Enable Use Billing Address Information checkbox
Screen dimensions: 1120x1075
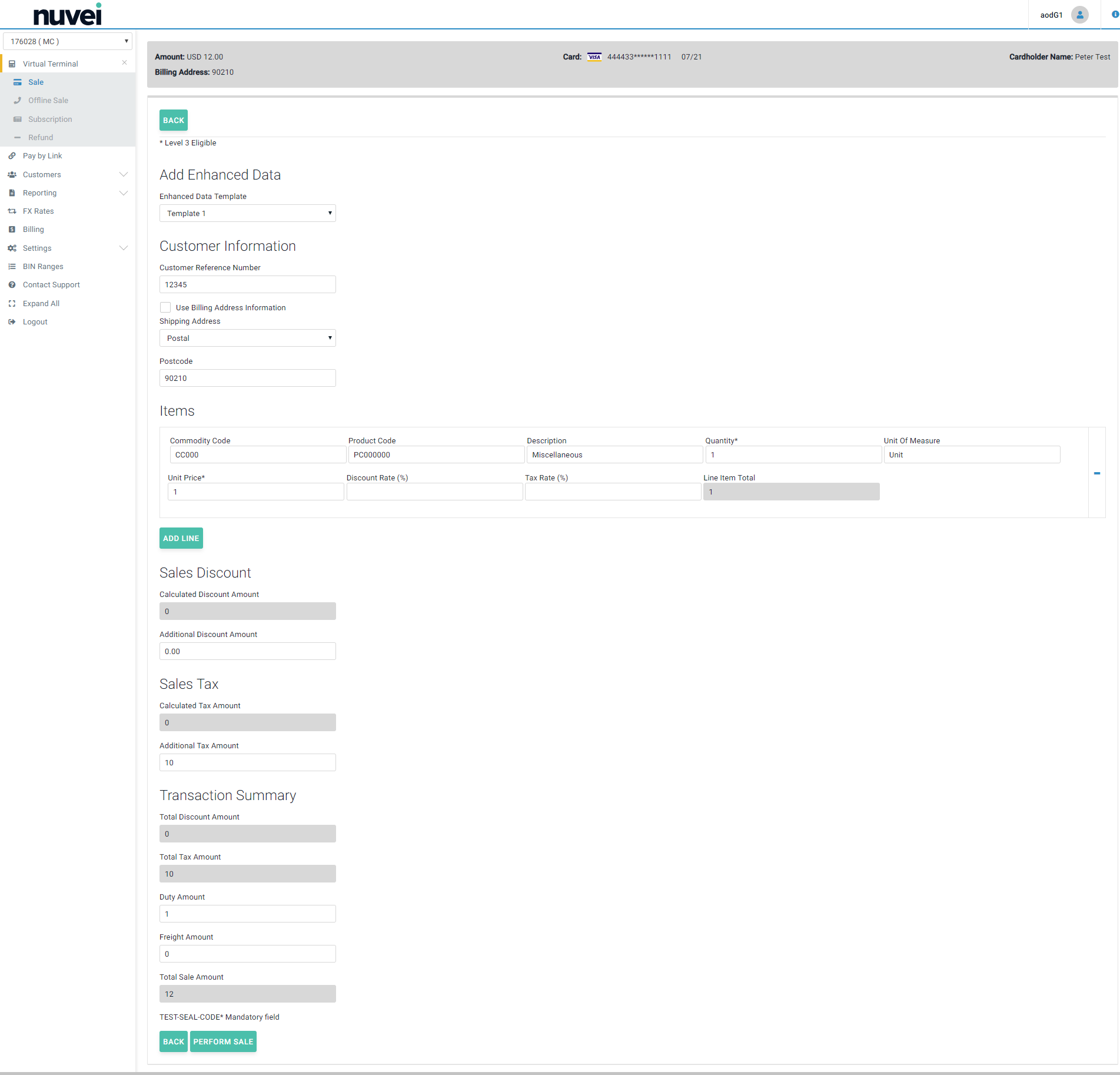click(165, 307)
